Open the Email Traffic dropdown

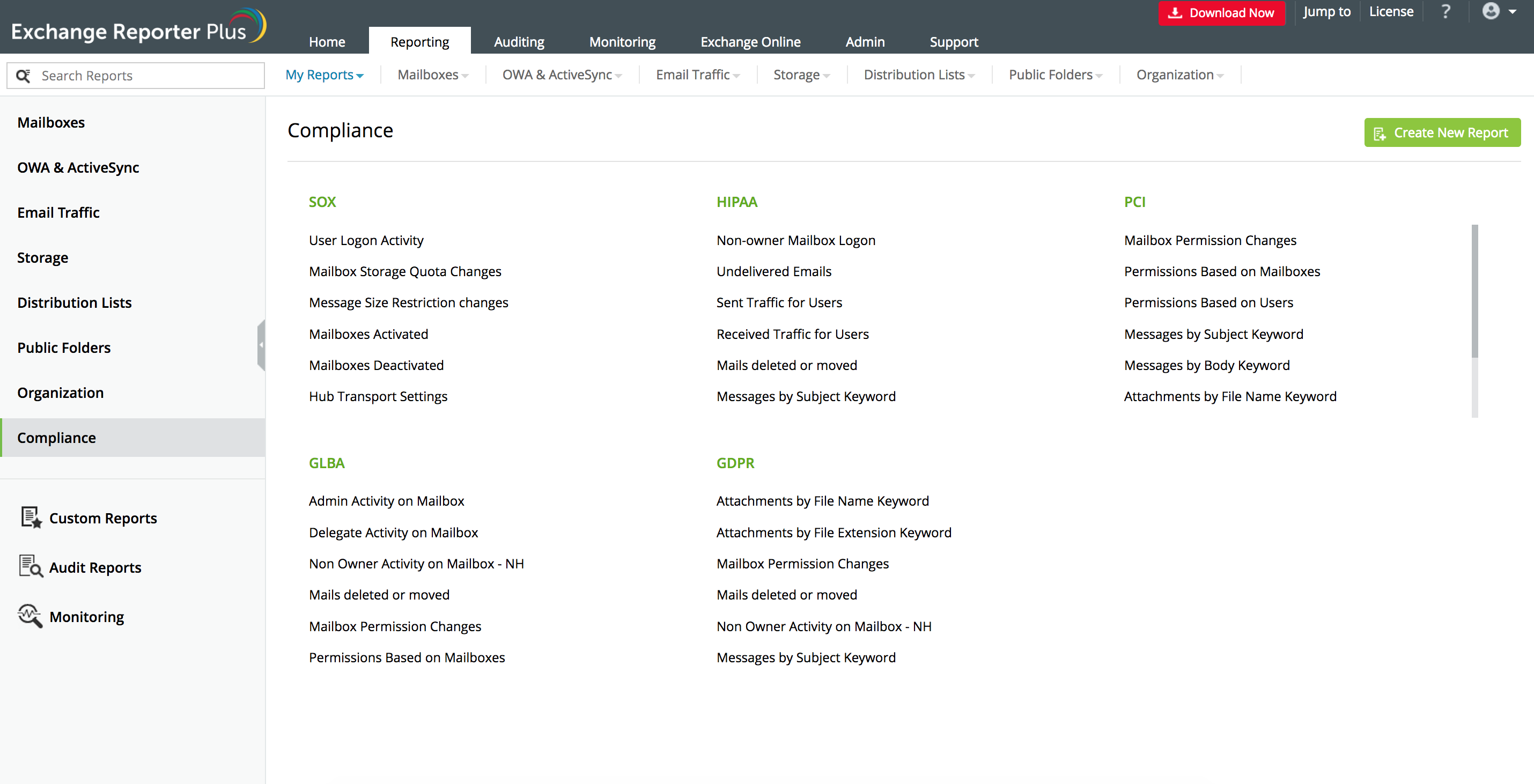click(x=697, y=75)
